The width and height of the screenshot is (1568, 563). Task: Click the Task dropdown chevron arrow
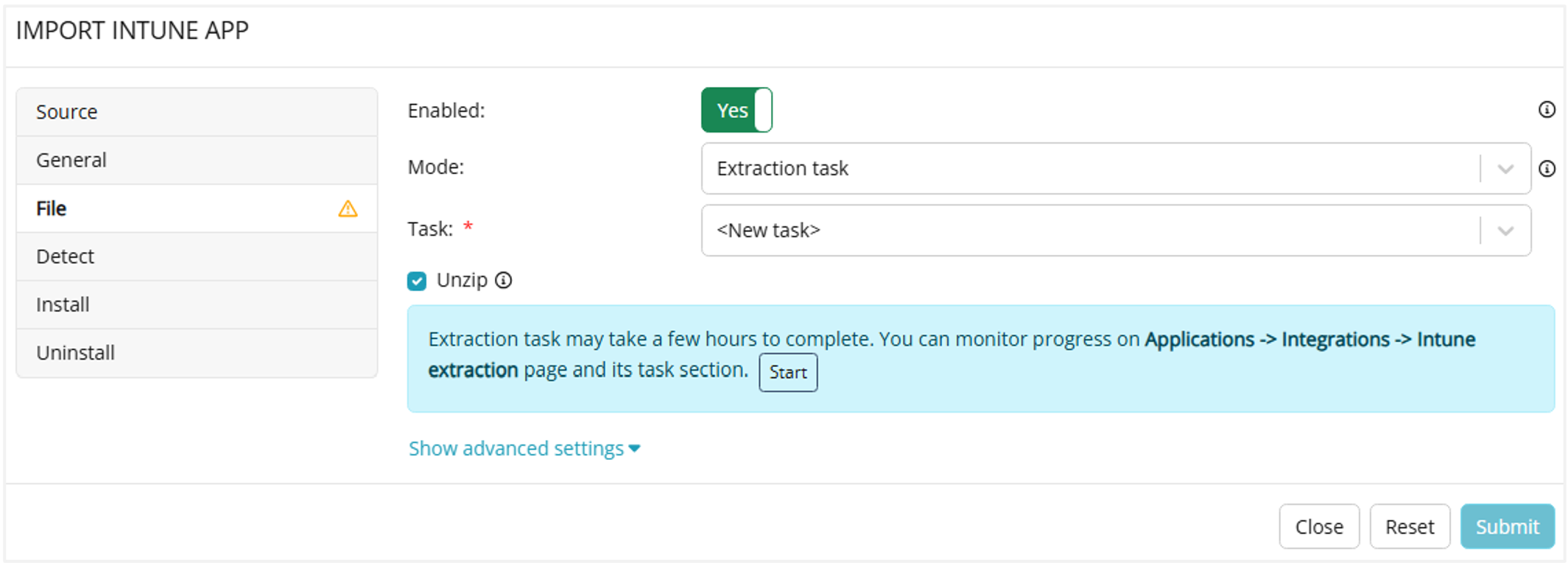1505,231
